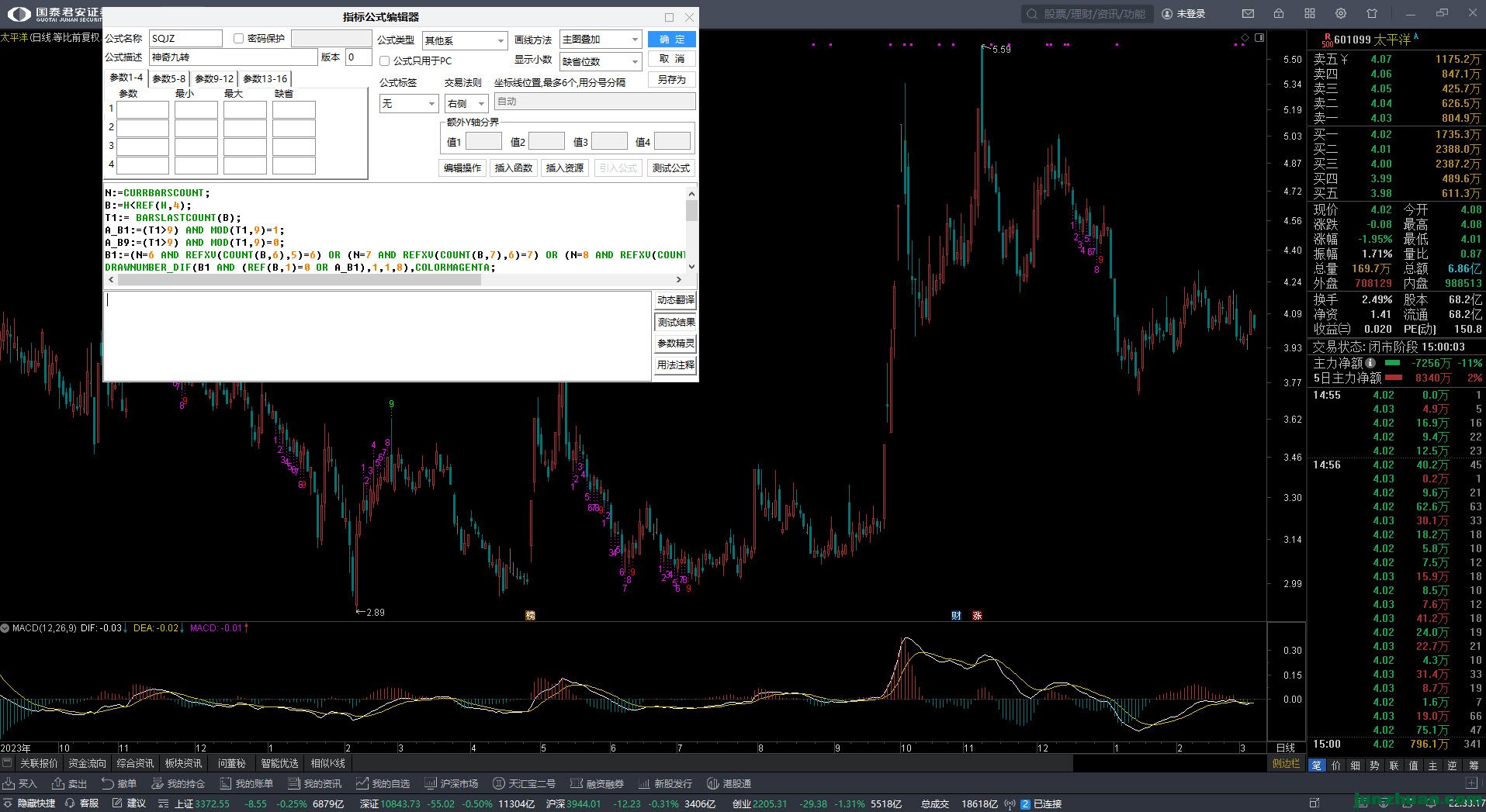This screenshot has height=812, width=1486.
Task: Open 交易法则 dropdown showing 右侧
Action: point(466,103)
